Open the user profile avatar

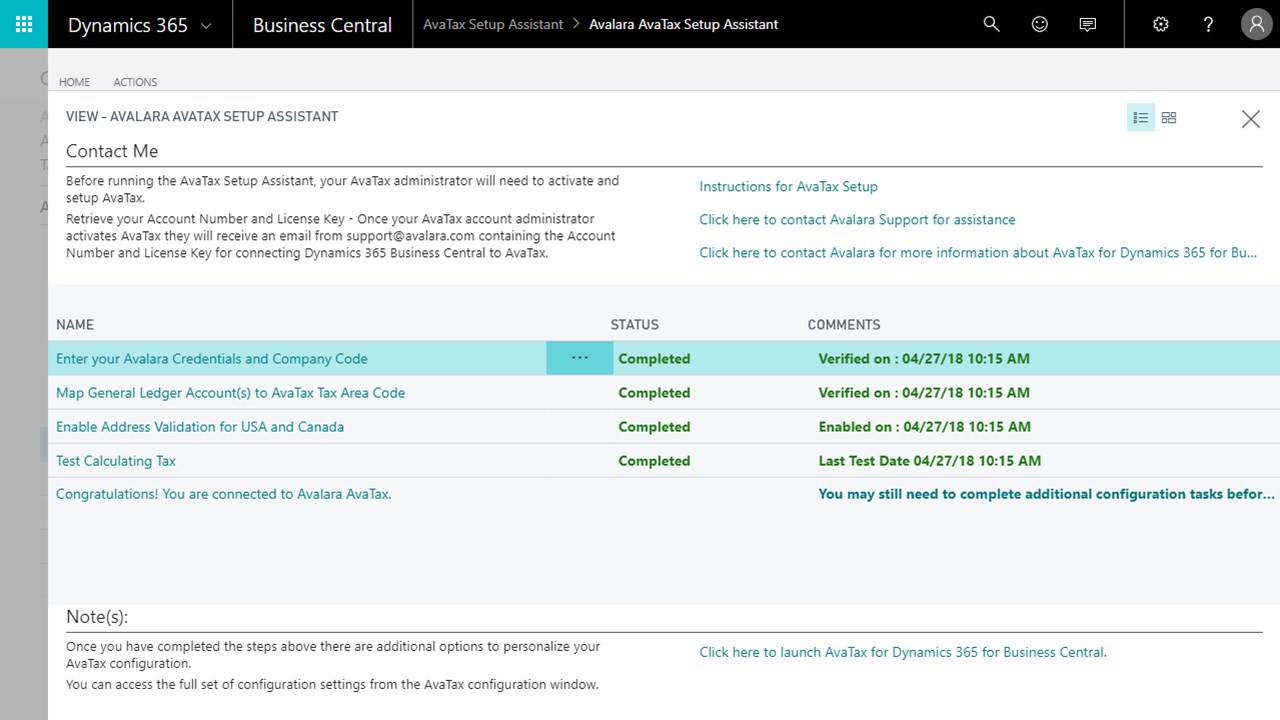pyautogui.click(x=1256, y=24)
